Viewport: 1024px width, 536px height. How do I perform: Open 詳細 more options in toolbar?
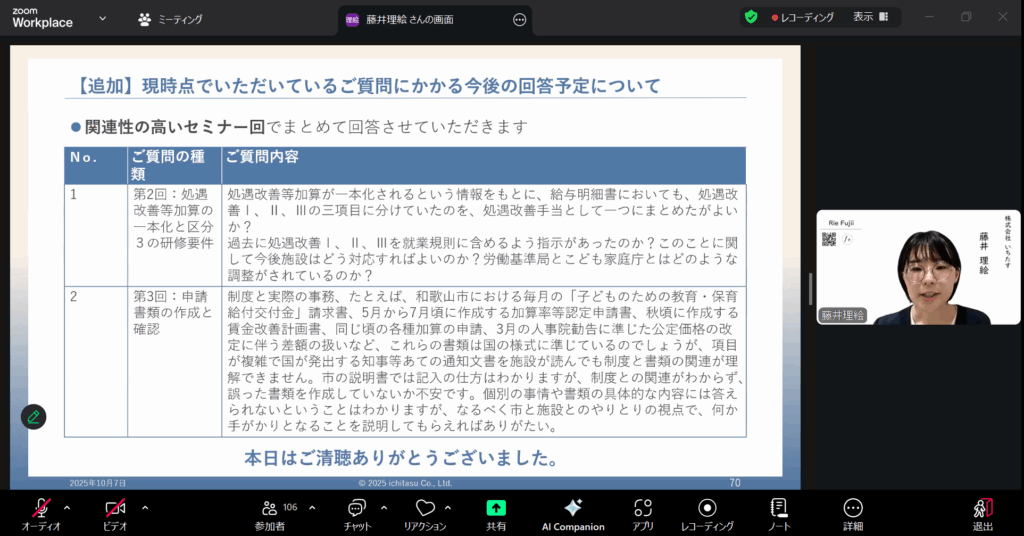(853, 508)
